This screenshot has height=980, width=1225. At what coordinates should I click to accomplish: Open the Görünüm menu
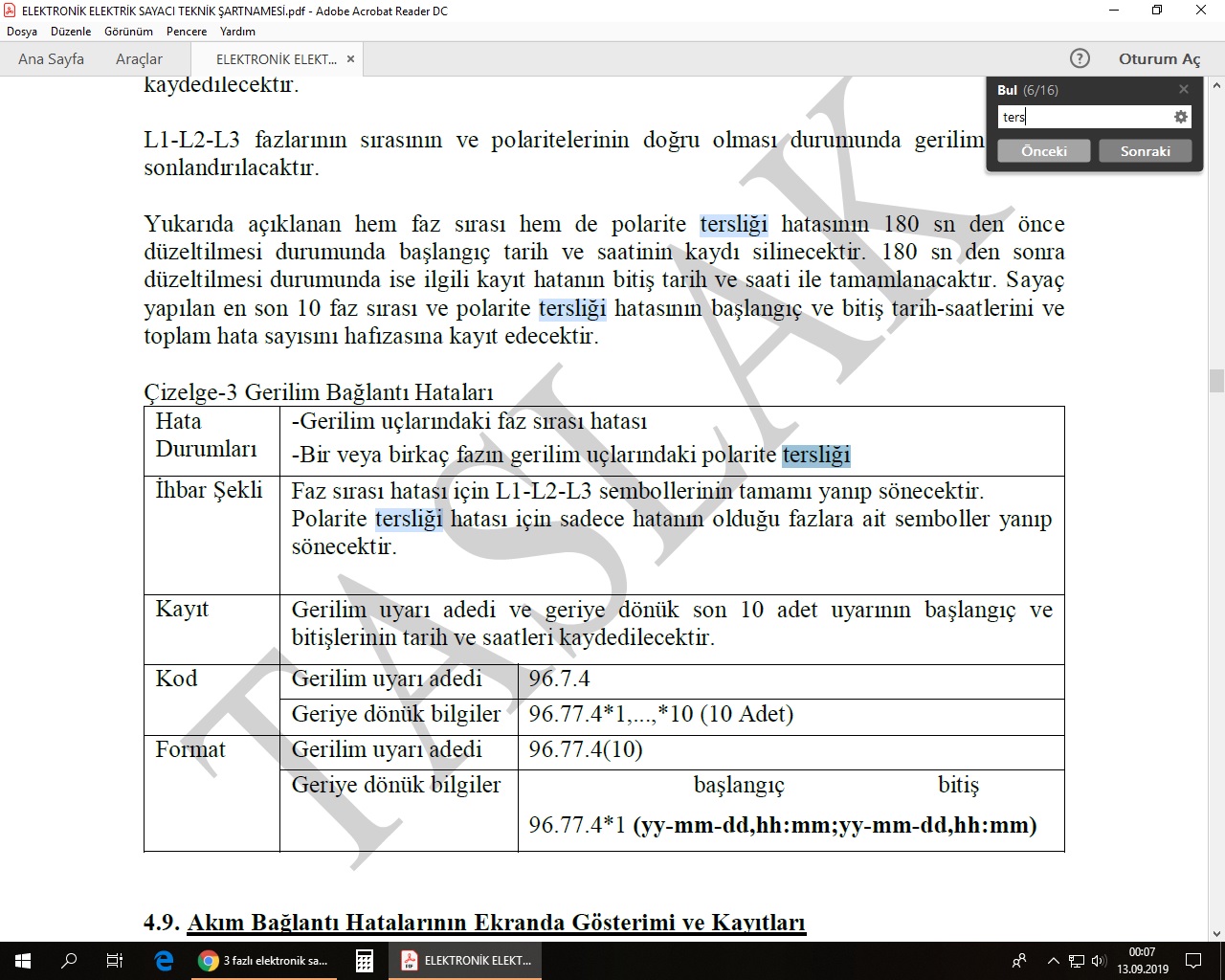click(128, 32)
